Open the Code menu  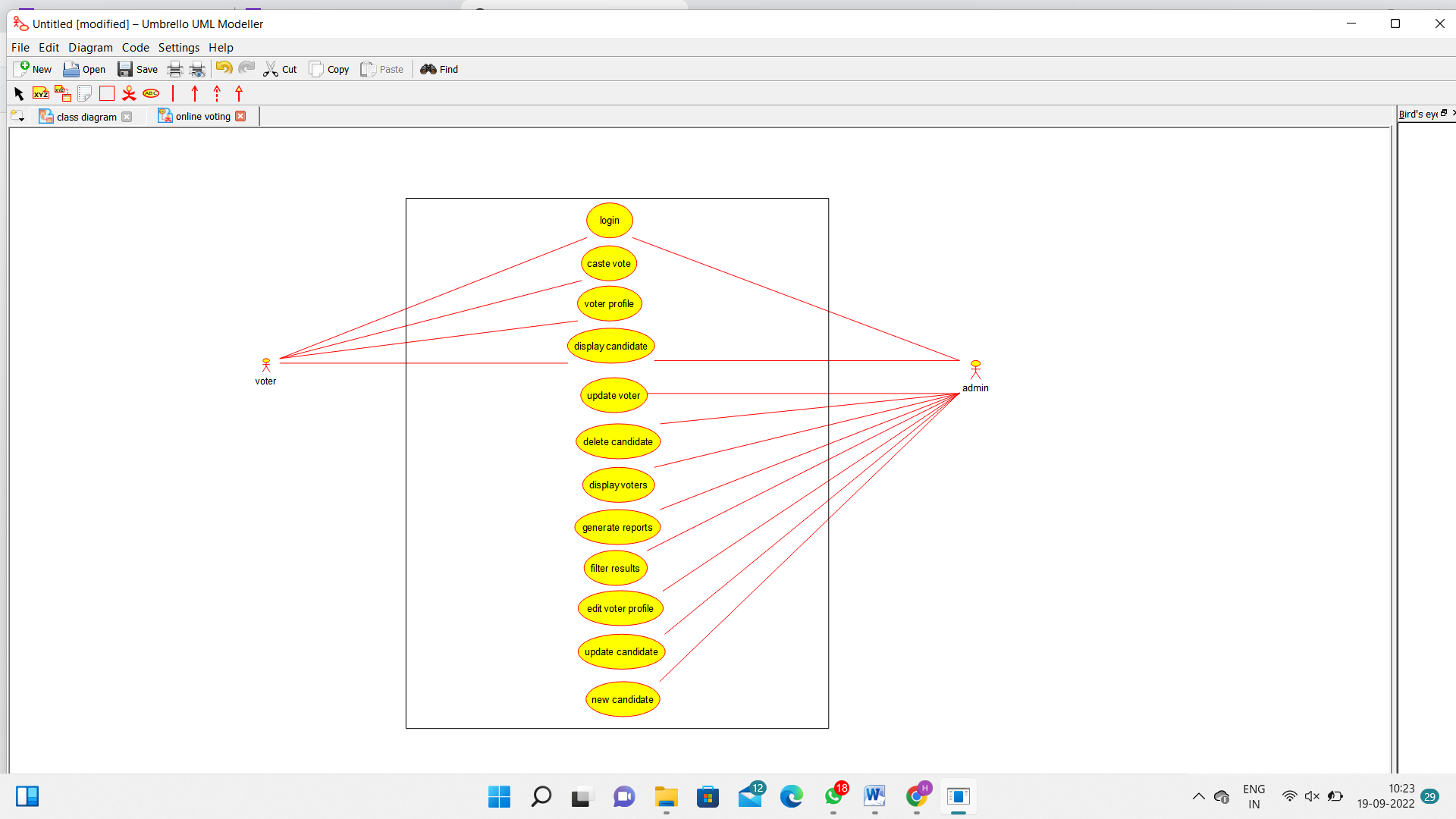point(135,47)
